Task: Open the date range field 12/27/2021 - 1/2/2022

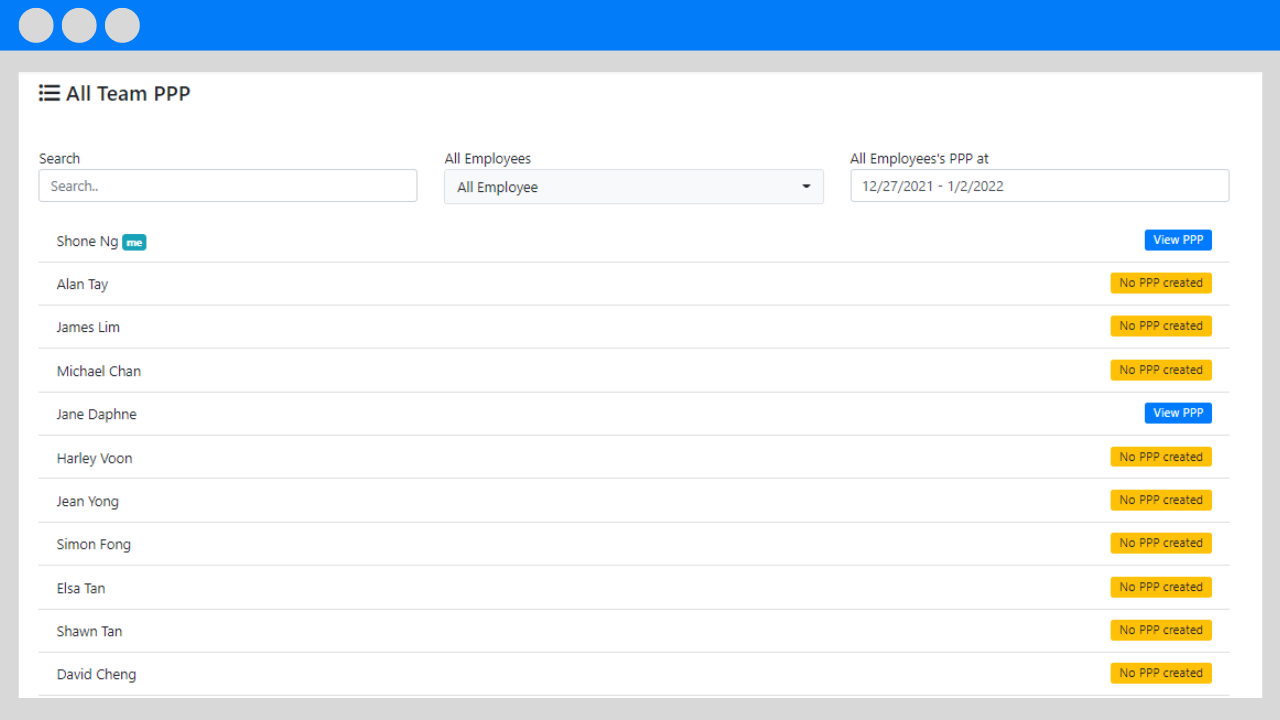Action: pos(1040,186)
